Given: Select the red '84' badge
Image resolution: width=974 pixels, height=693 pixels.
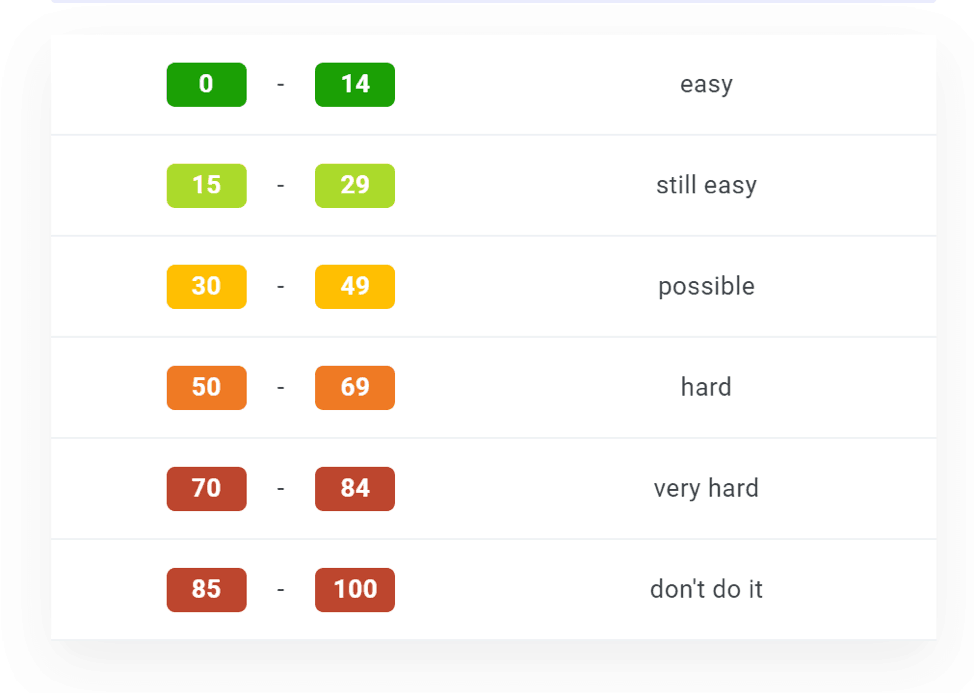Looking at the screenshot, I should [x=354, y=488].
